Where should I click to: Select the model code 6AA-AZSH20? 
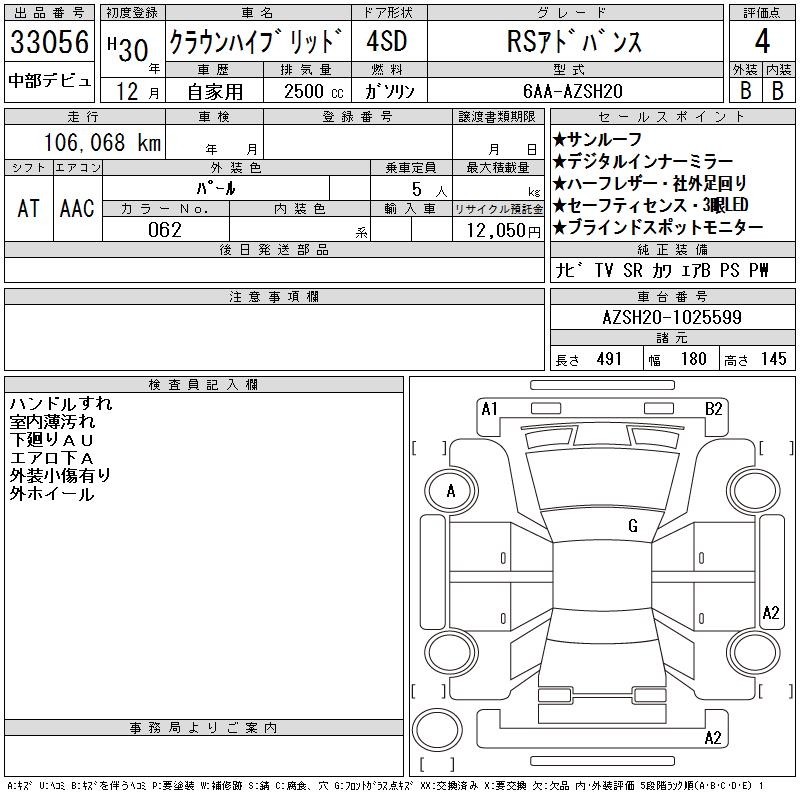[x=572, y=91]
